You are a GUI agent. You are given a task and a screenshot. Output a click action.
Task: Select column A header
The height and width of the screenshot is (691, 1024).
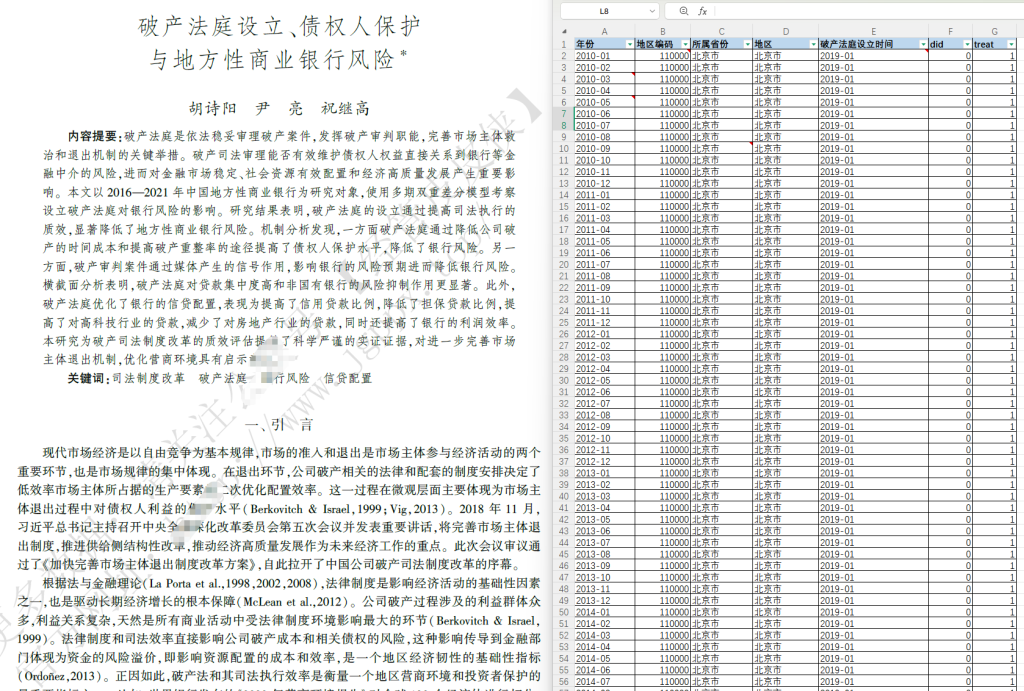tap(603, 33)
